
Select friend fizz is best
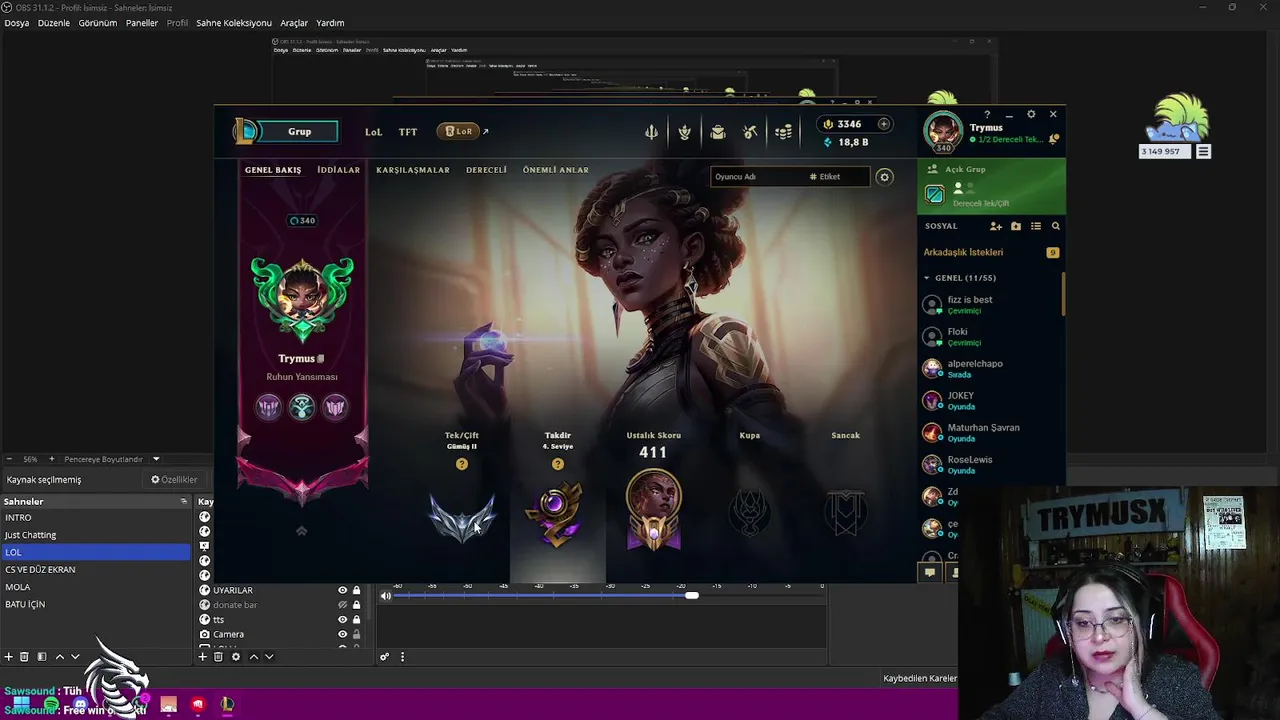pyautogui.click(x=990, y=305)
